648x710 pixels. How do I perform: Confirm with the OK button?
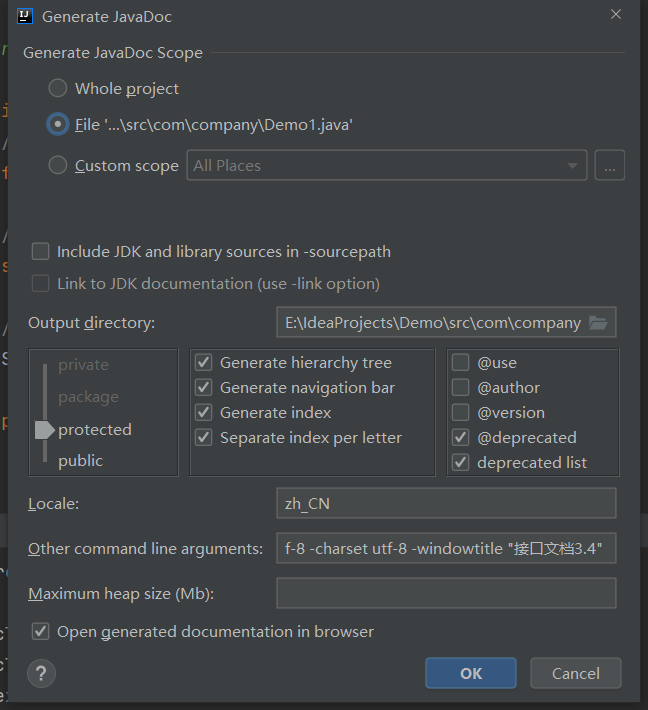point(471,673)
